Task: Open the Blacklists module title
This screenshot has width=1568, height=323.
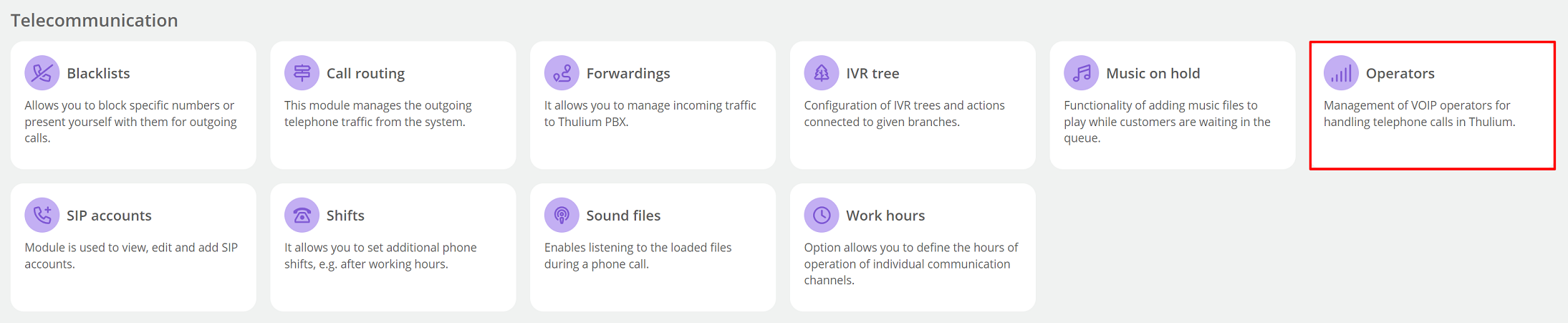Action: [x=98, y=73]
